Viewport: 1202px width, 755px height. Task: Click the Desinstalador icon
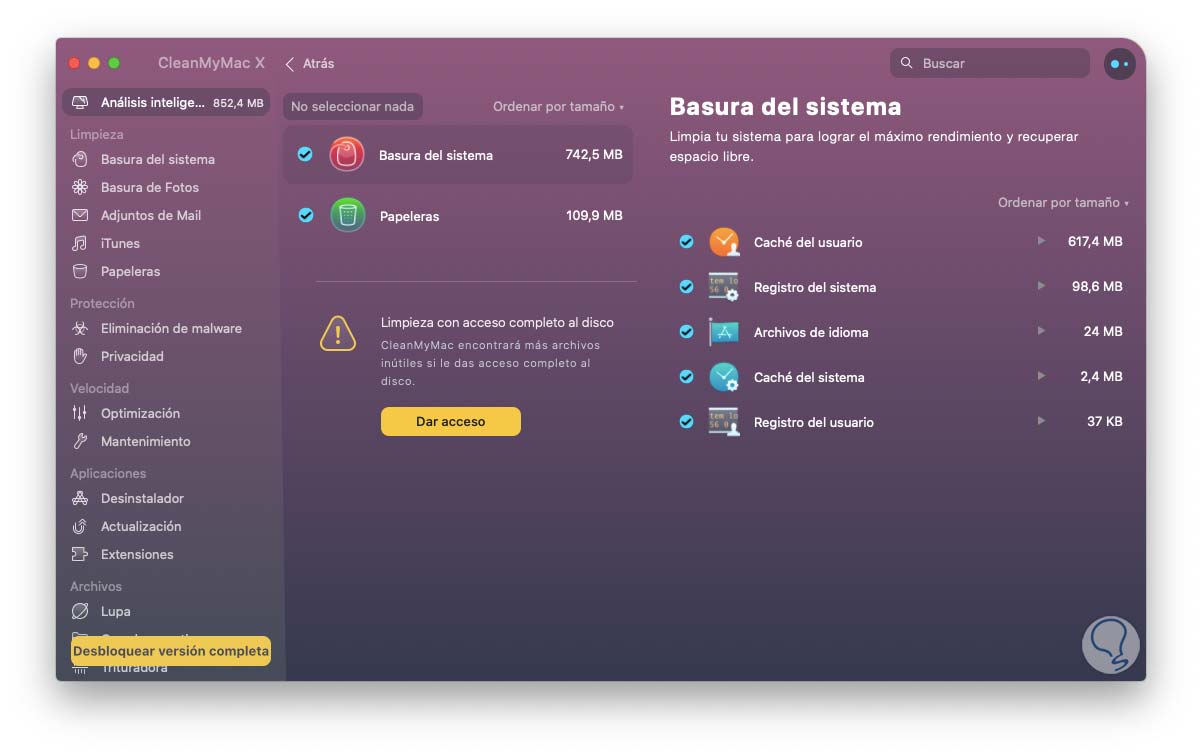point(80,498)
